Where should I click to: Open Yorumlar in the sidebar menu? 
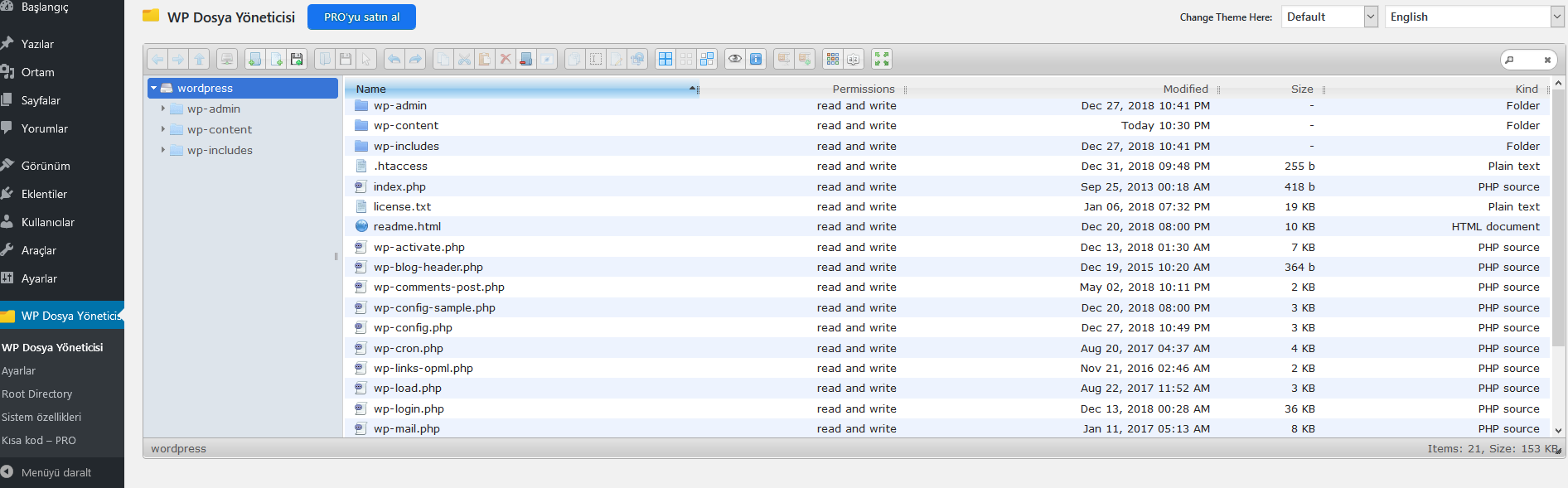click(x=45, y=128)
